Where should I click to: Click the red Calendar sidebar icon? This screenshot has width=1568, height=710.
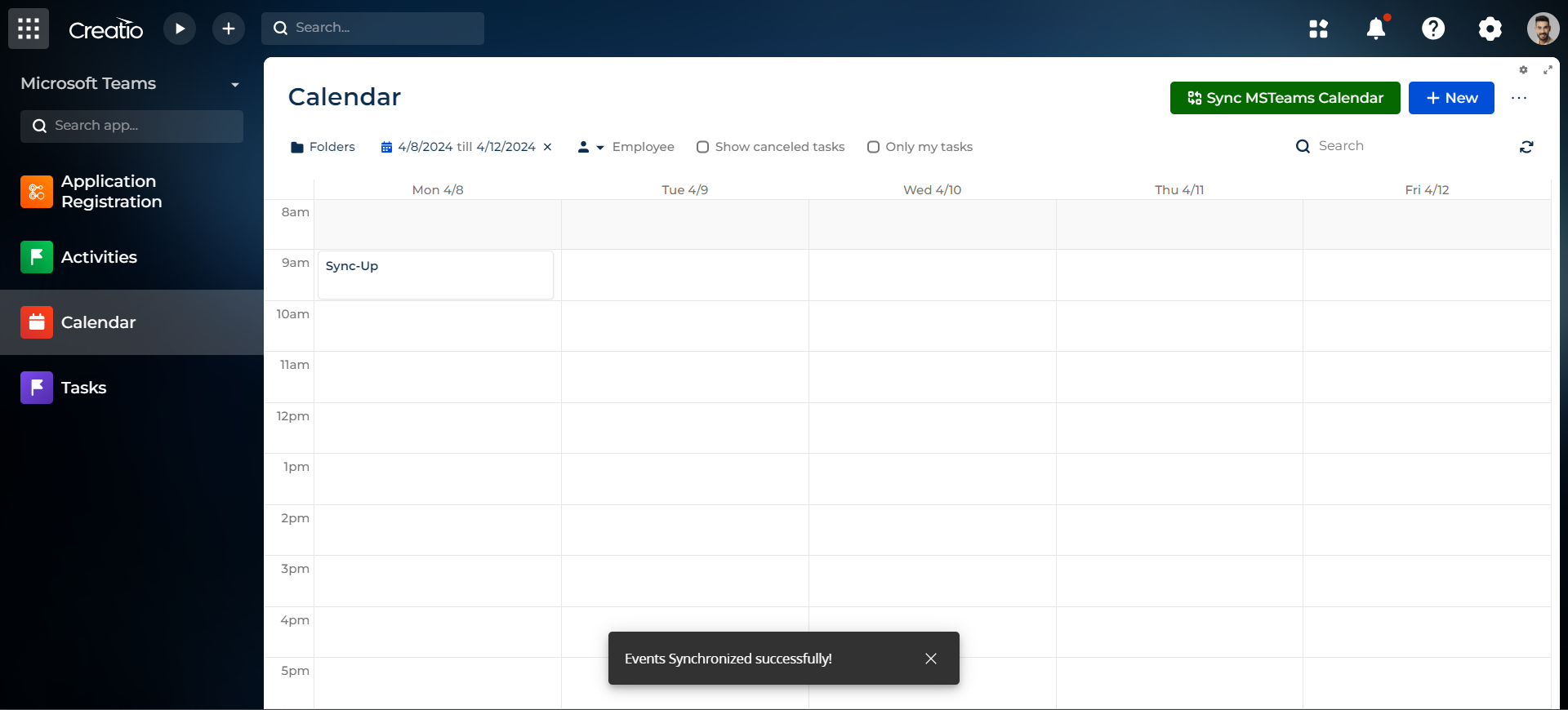[37, 322]
